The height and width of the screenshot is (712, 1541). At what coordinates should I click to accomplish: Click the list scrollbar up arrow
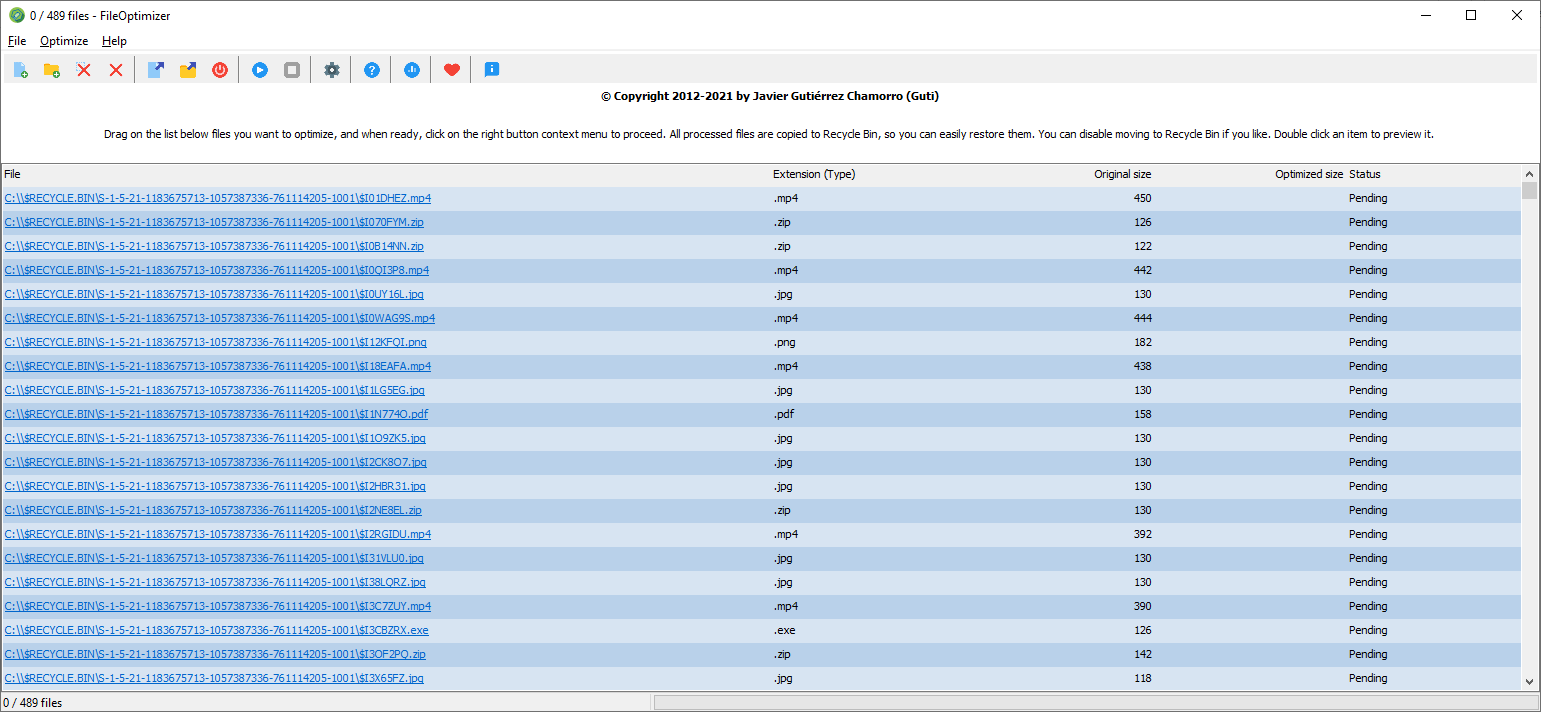1529,173
